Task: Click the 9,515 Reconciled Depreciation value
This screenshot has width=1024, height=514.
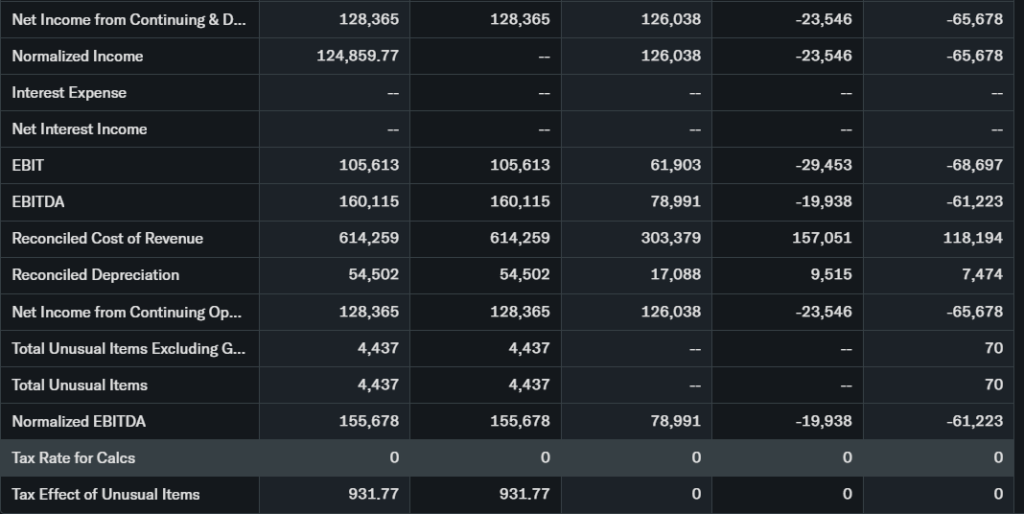Action: pos(833,275)
